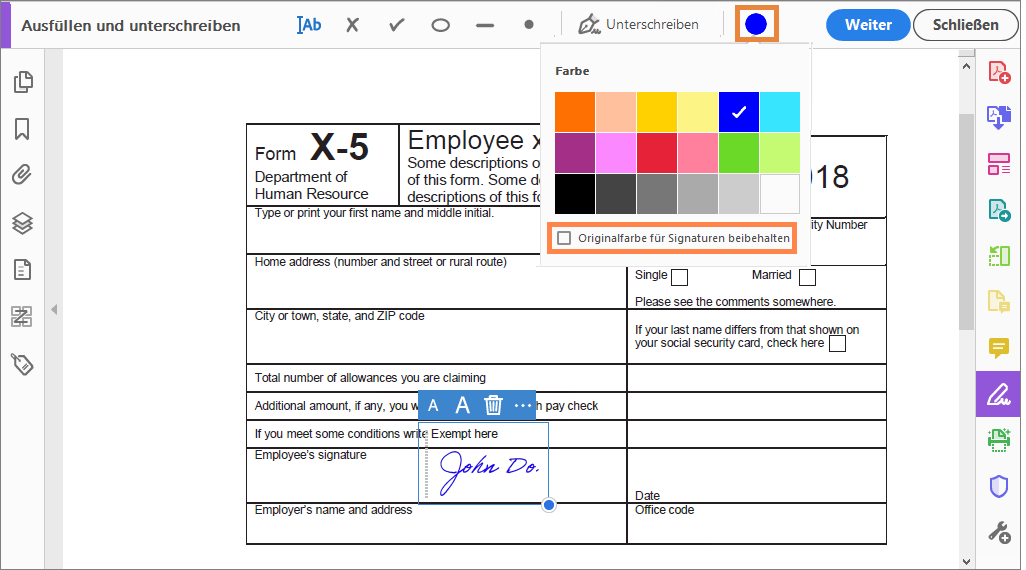Choose the purple color swatch
Viewport: 1026px width, 570px height.
575,153
